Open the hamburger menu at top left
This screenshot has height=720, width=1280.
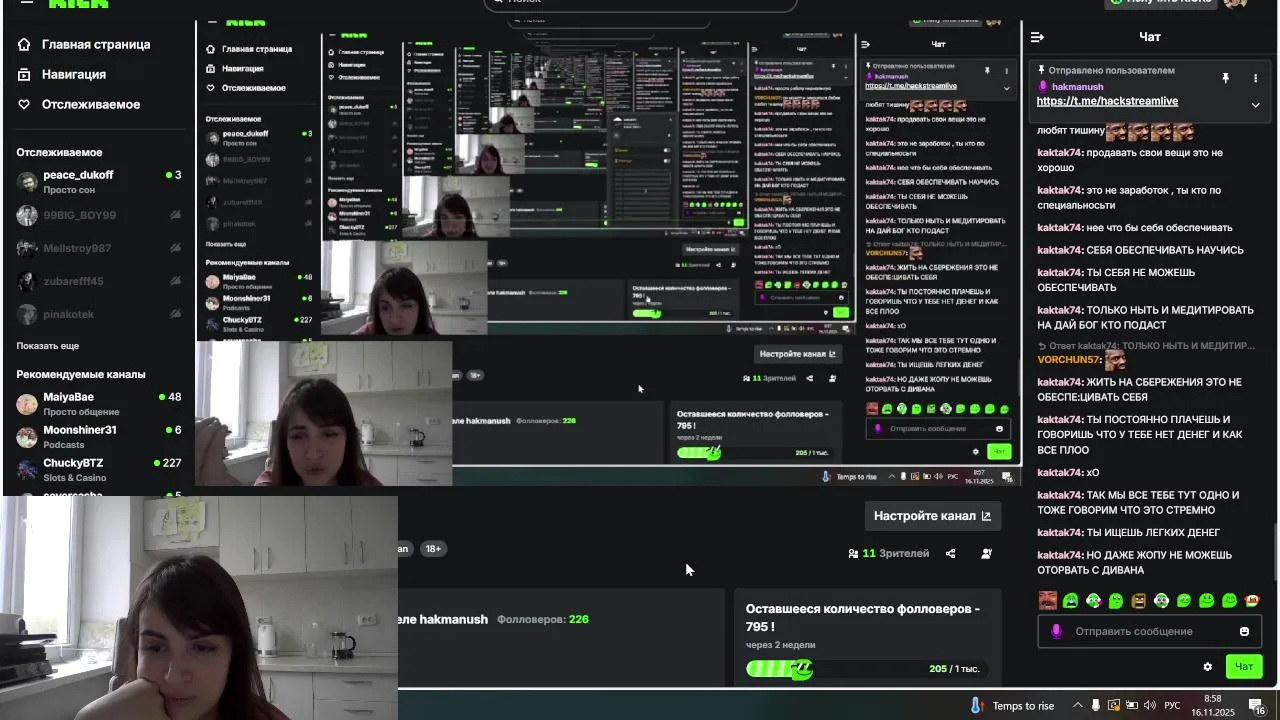point(26,3)
